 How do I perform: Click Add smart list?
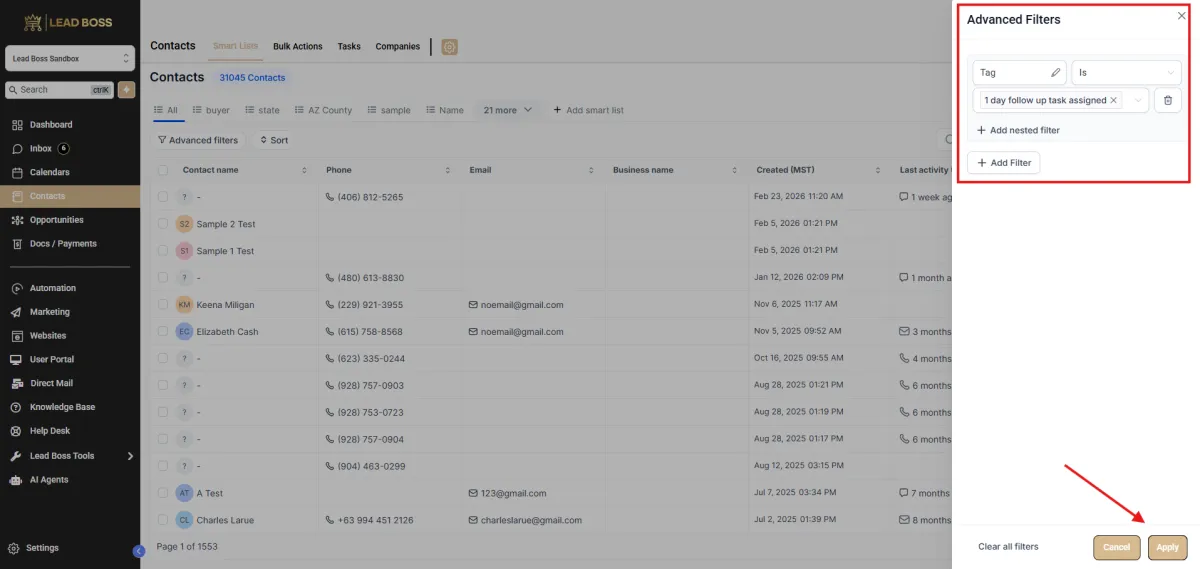click(588, 110)
